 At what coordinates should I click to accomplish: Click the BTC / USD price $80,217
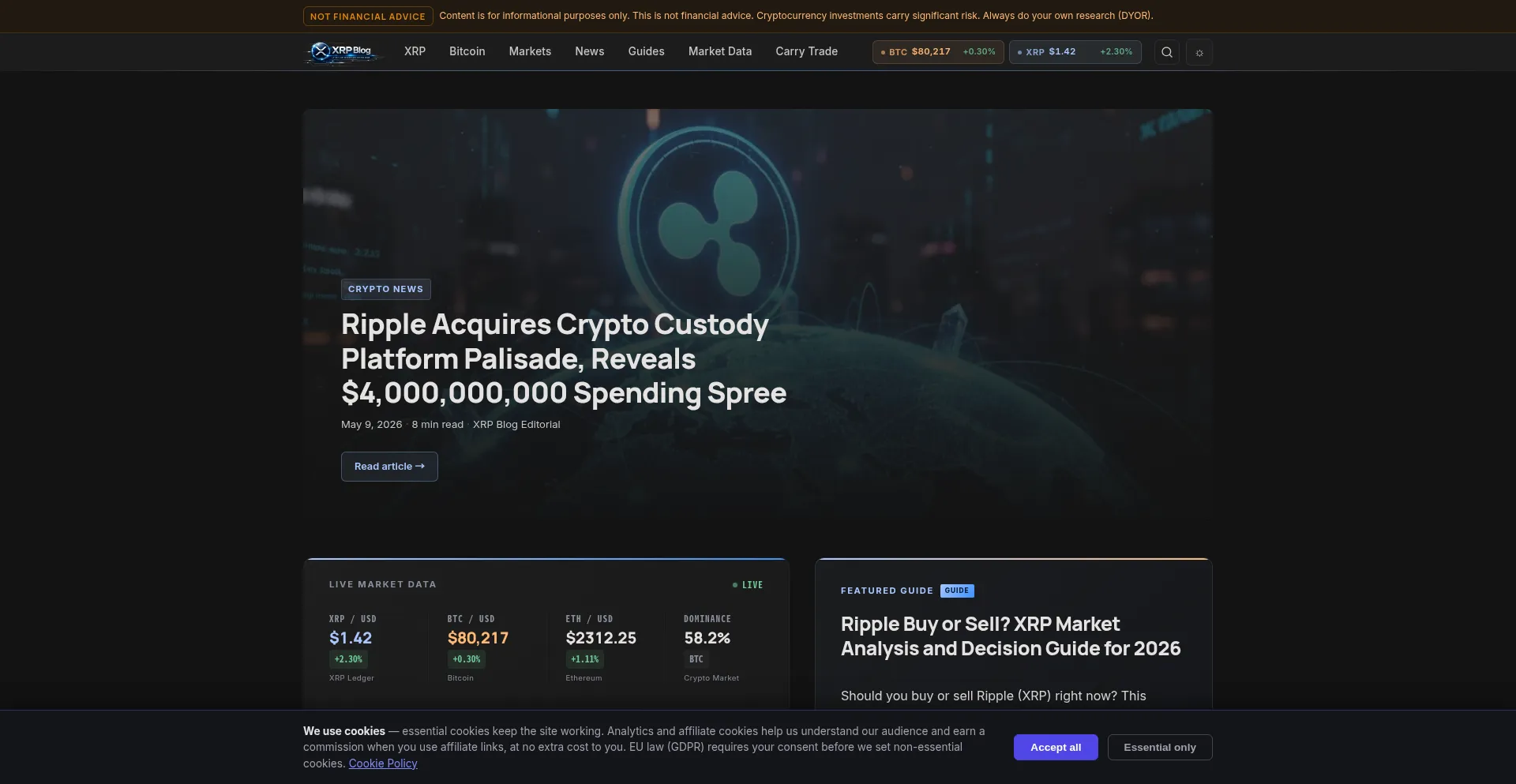point(478,638)
